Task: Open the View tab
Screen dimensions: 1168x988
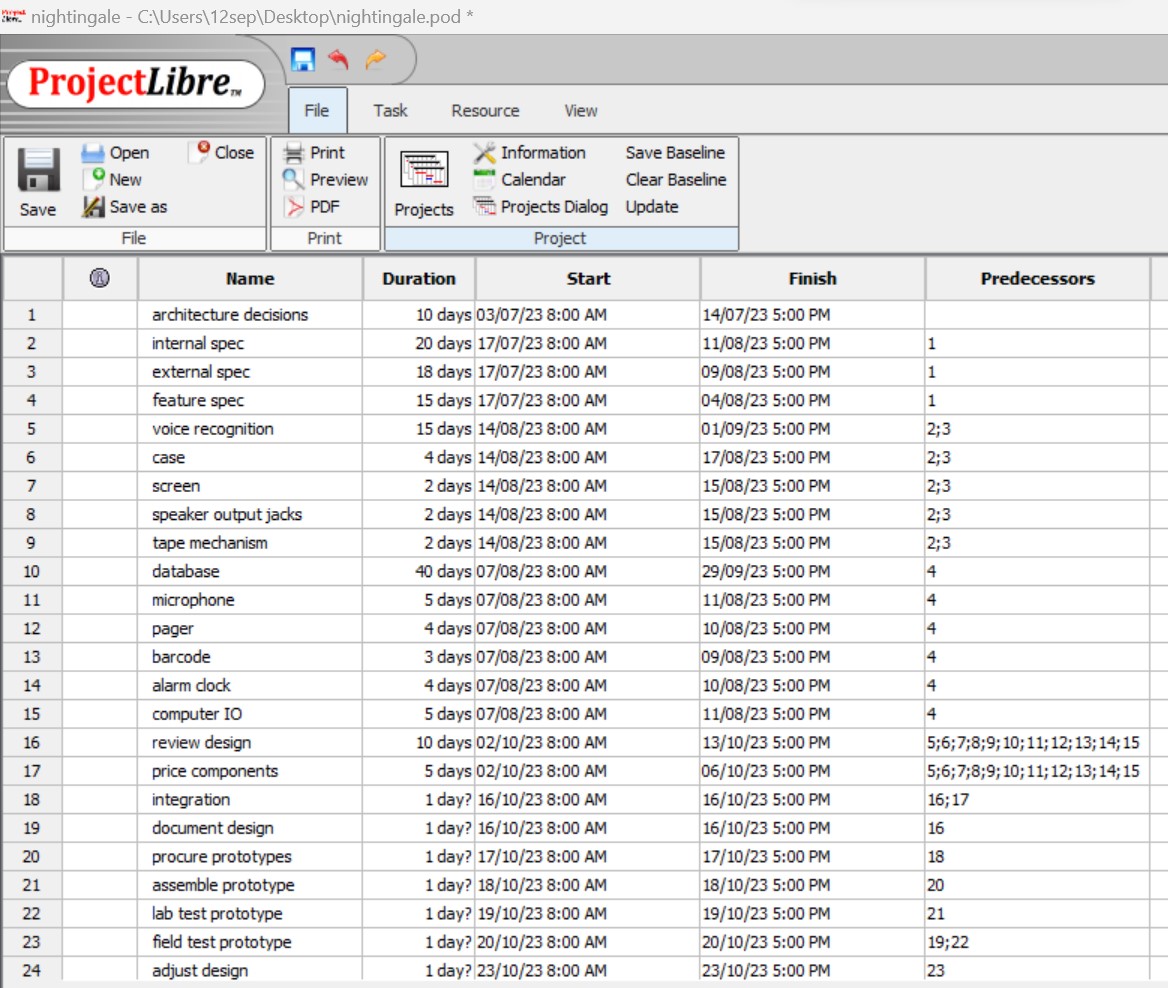Action: [579, 111]
